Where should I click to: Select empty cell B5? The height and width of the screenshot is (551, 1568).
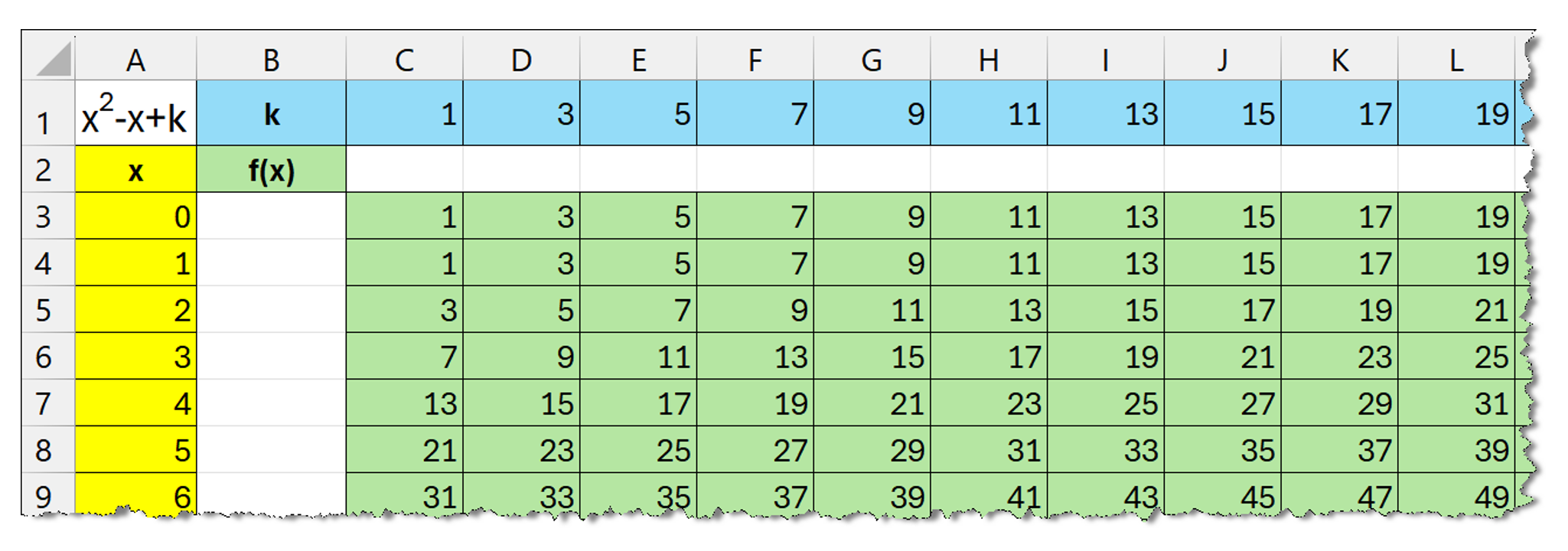(271, 310)
